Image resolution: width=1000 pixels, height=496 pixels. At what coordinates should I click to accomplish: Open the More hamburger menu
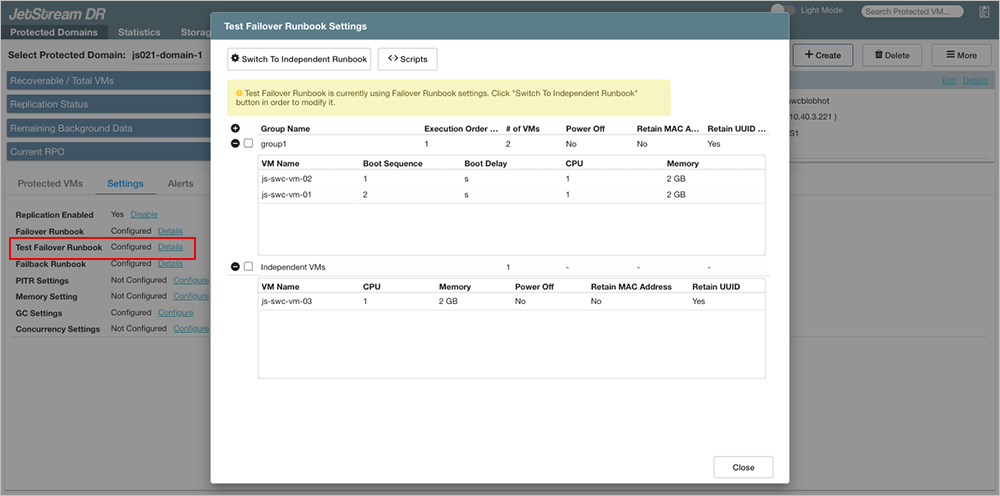coord(961,55)
